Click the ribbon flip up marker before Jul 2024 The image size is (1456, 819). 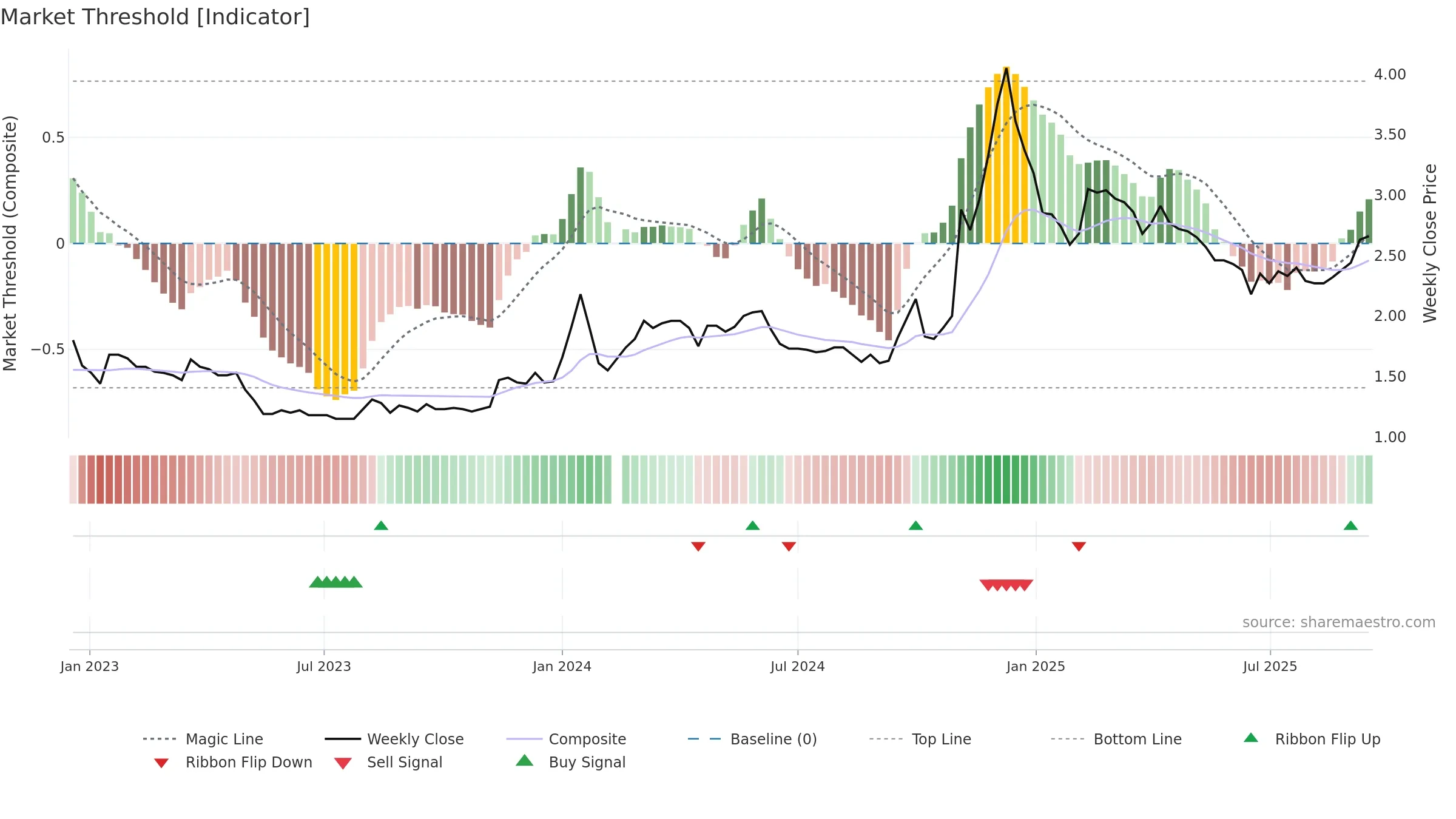[x=753, y=525]
